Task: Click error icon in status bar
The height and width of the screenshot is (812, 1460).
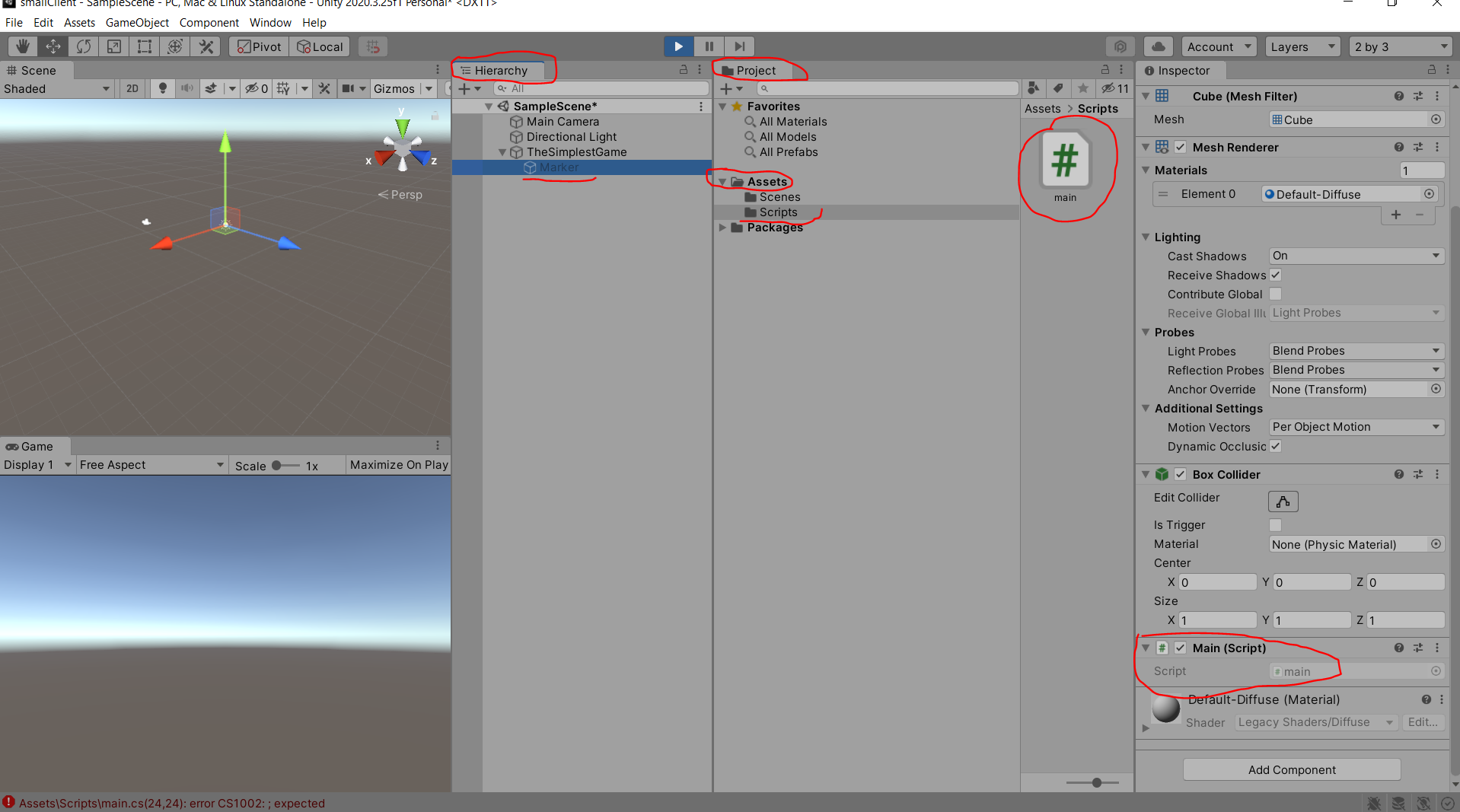Action: tap(9, 803)
